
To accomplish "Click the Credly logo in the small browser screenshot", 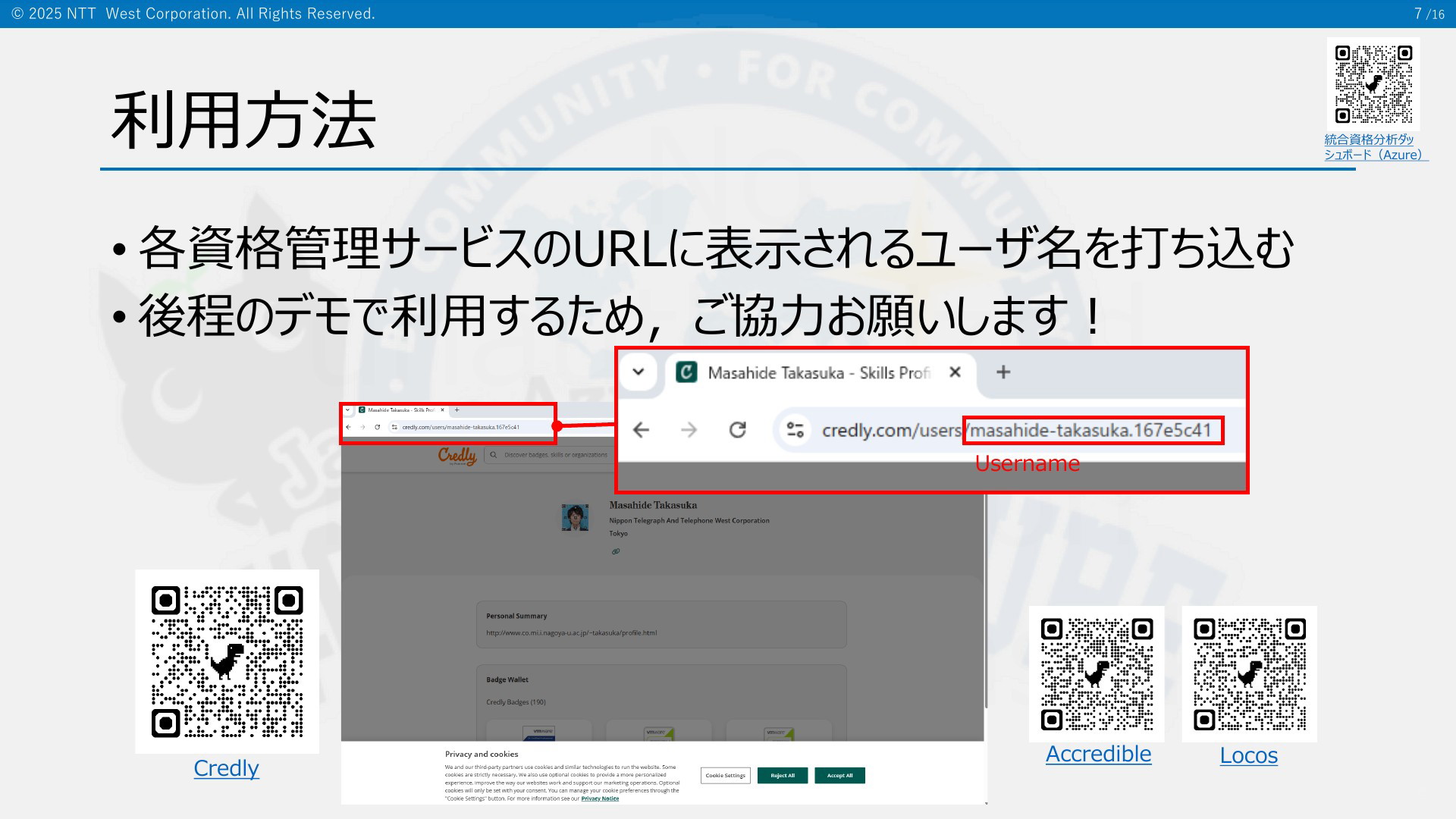I will point(457,455).
